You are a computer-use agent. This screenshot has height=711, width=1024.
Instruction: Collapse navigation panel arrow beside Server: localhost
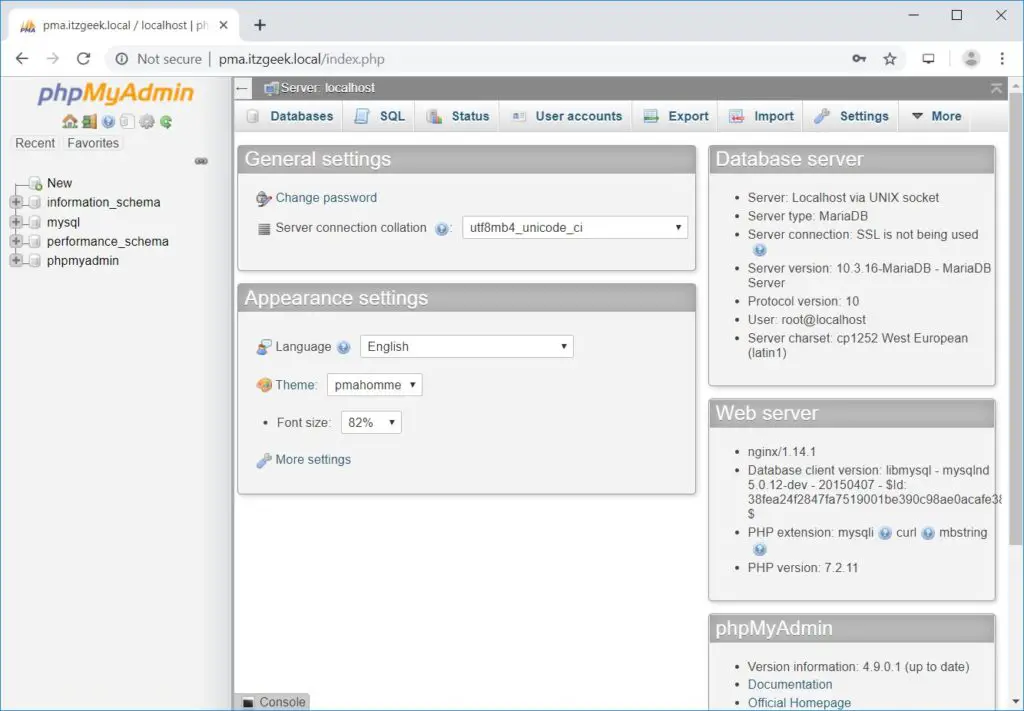(x=242, y=88)
